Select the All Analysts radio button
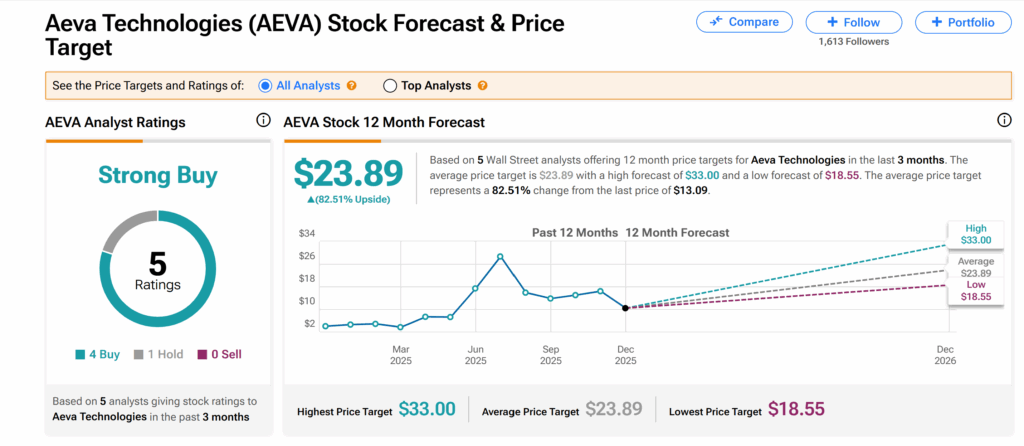 (265, 86)
